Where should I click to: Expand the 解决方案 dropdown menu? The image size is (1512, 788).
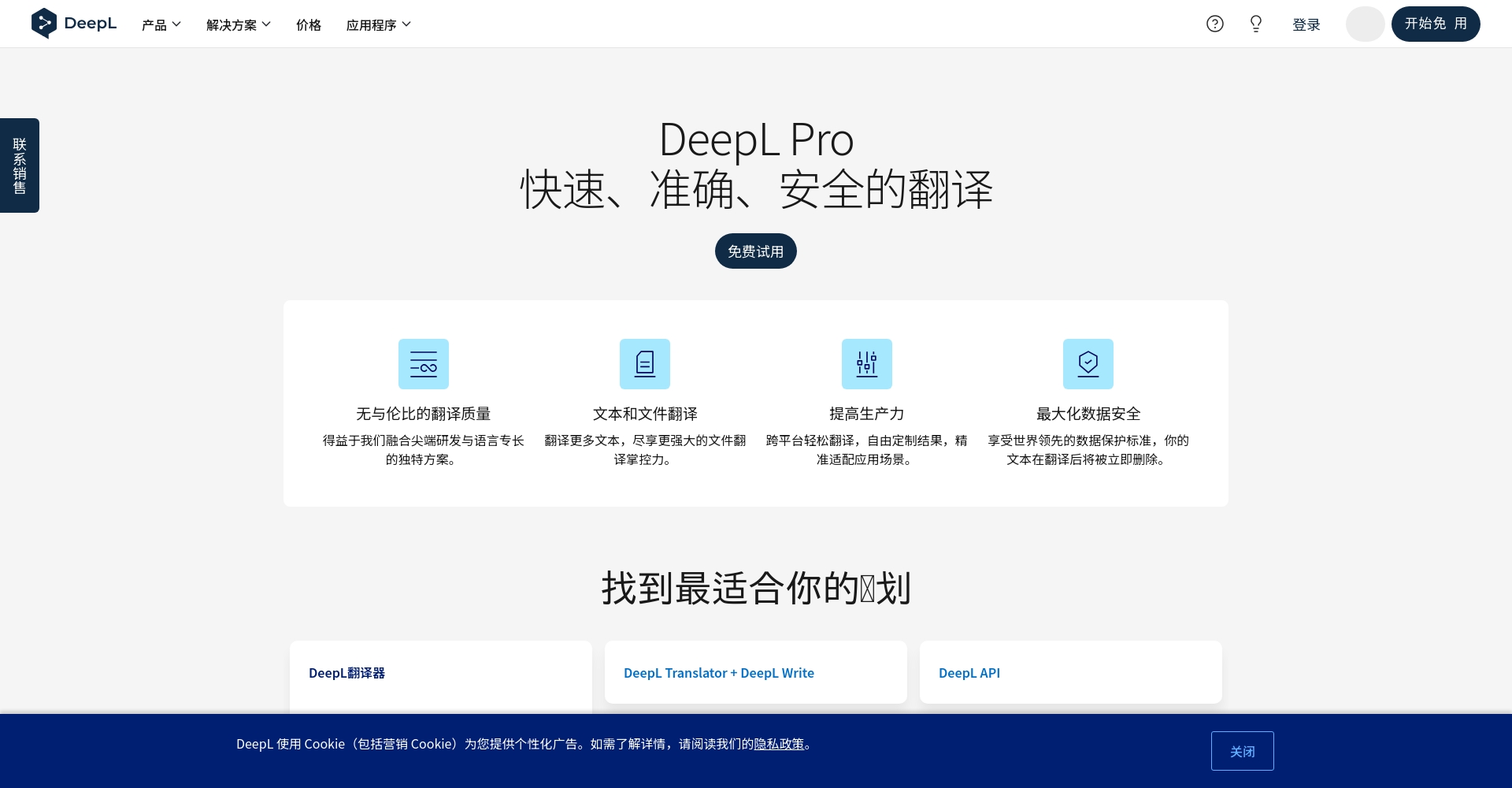point(239,24)
